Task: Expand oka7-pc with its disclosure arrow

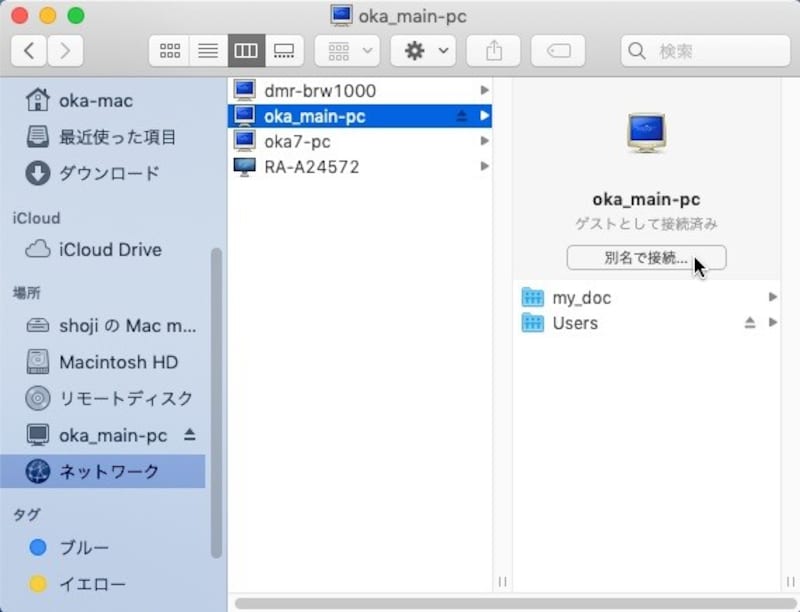Action: point(485,140)
